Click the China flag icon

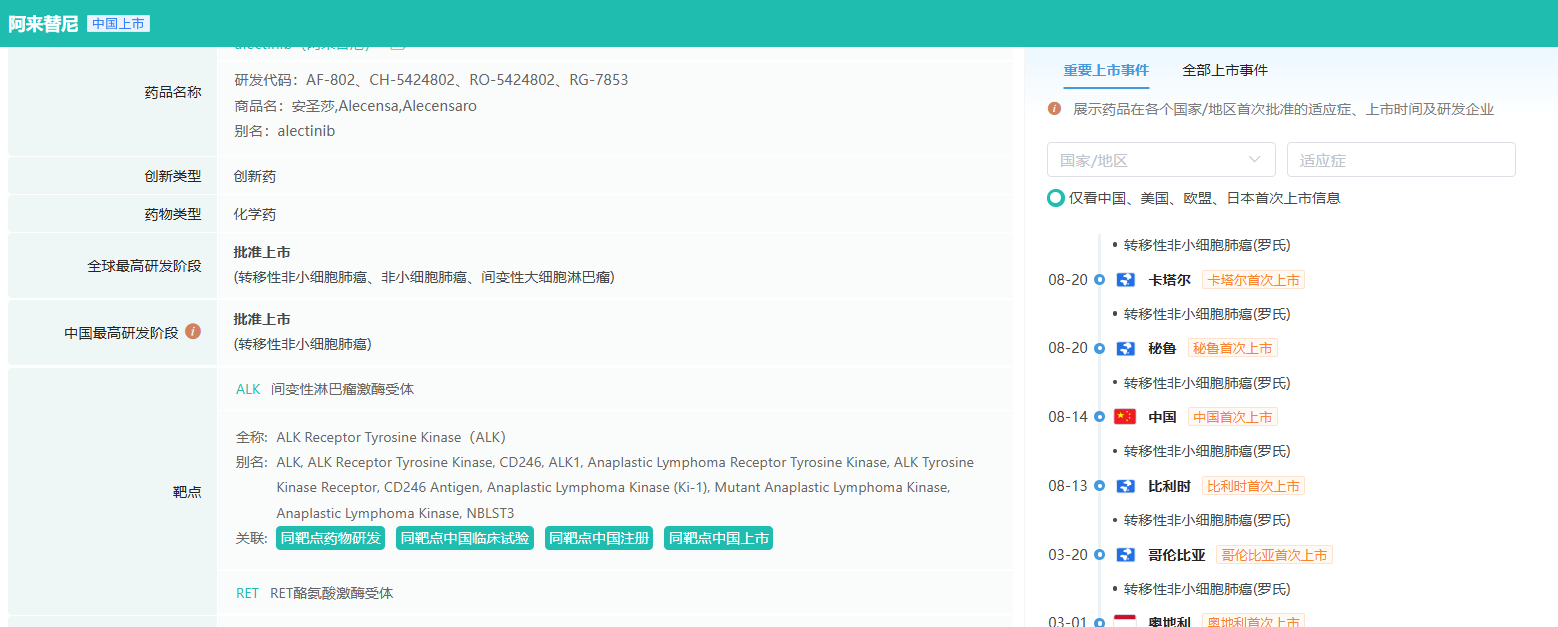click(x=1125, y=417)
